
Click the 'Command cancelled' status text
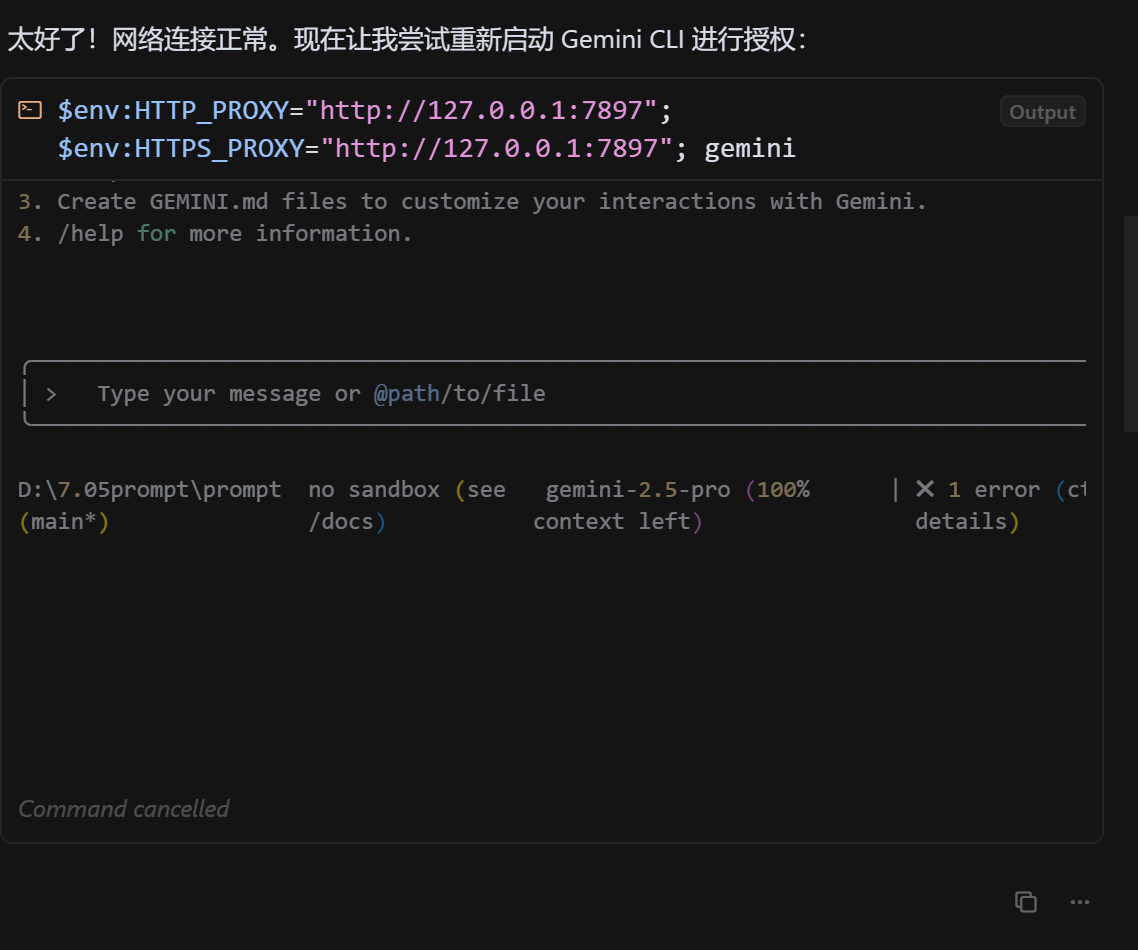(123, 808)
